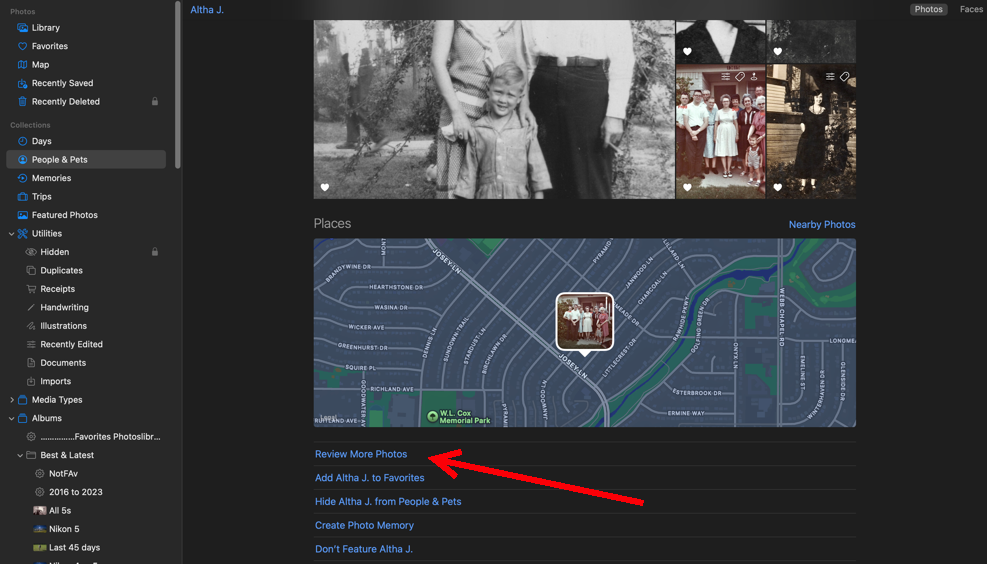The image size is (987, 564).
Task: Switch to the Photos tab
Action: pyautogui.click(x=928, y=9)
